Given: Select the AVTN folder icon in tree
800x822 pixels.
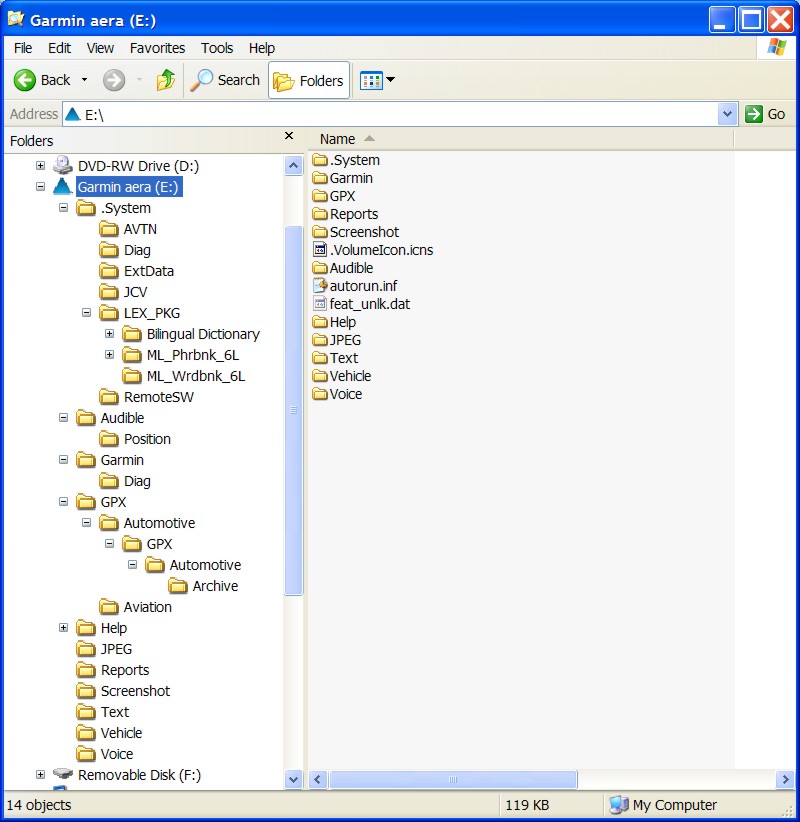Looking at the screenshot, I should point(109,229).
